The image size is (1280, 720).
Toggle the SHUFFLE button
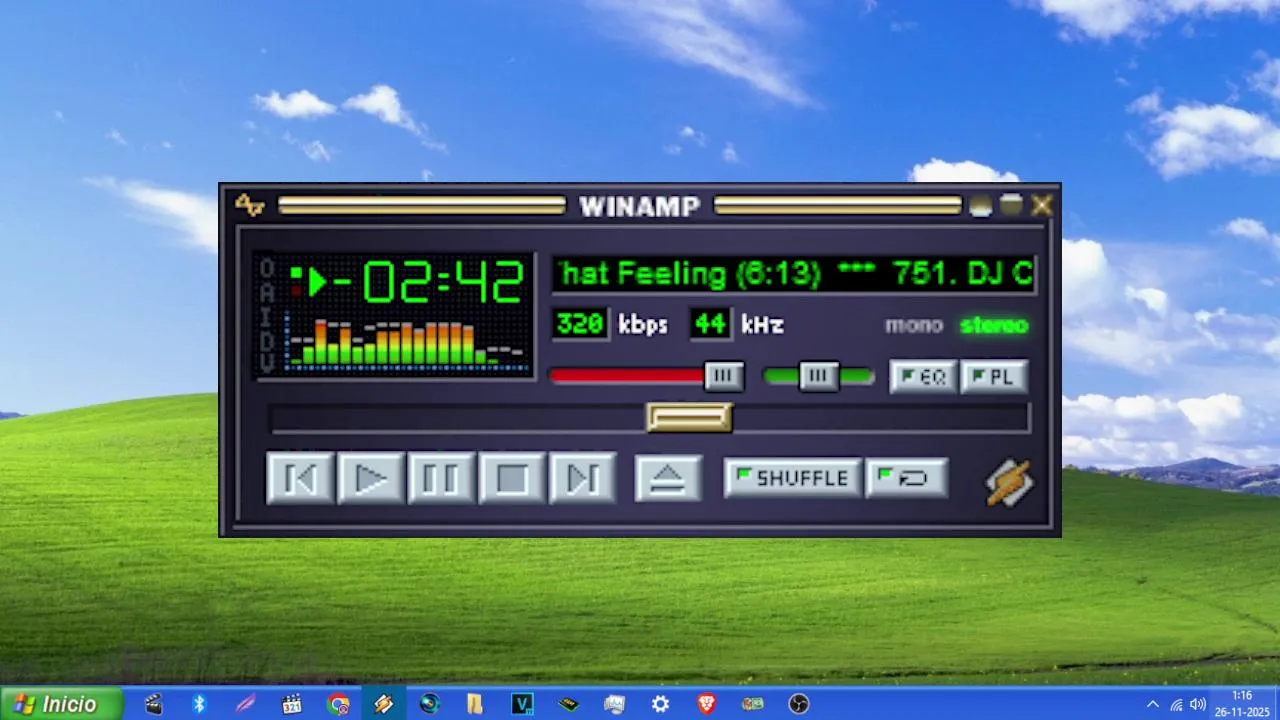[x=792, y=478]
